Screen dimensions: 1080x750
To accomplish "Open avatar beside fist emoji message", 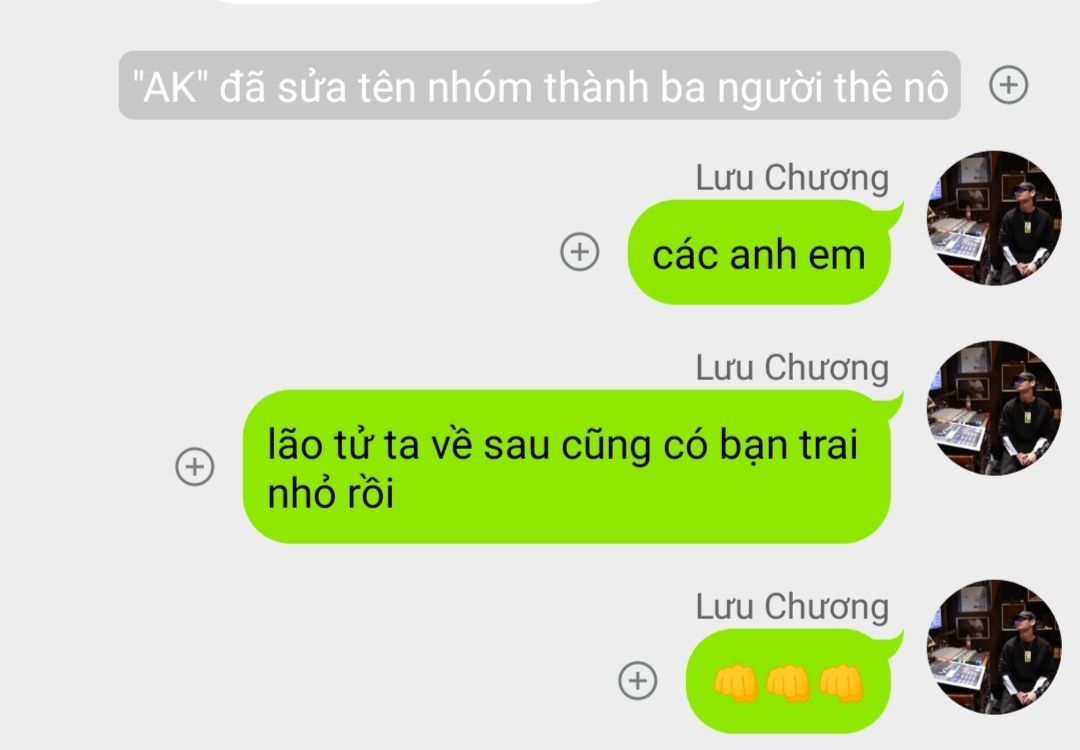I will 993,647.
